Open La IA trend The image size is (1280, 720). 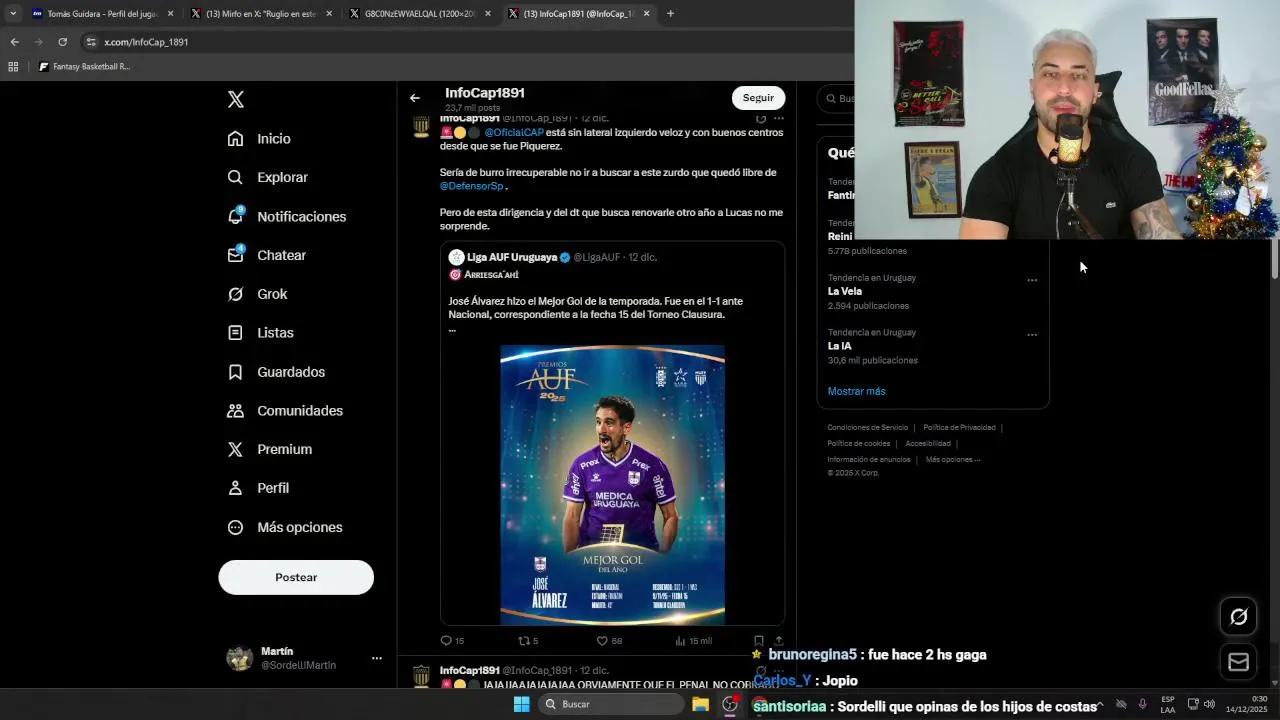click(x=840, y=346)
